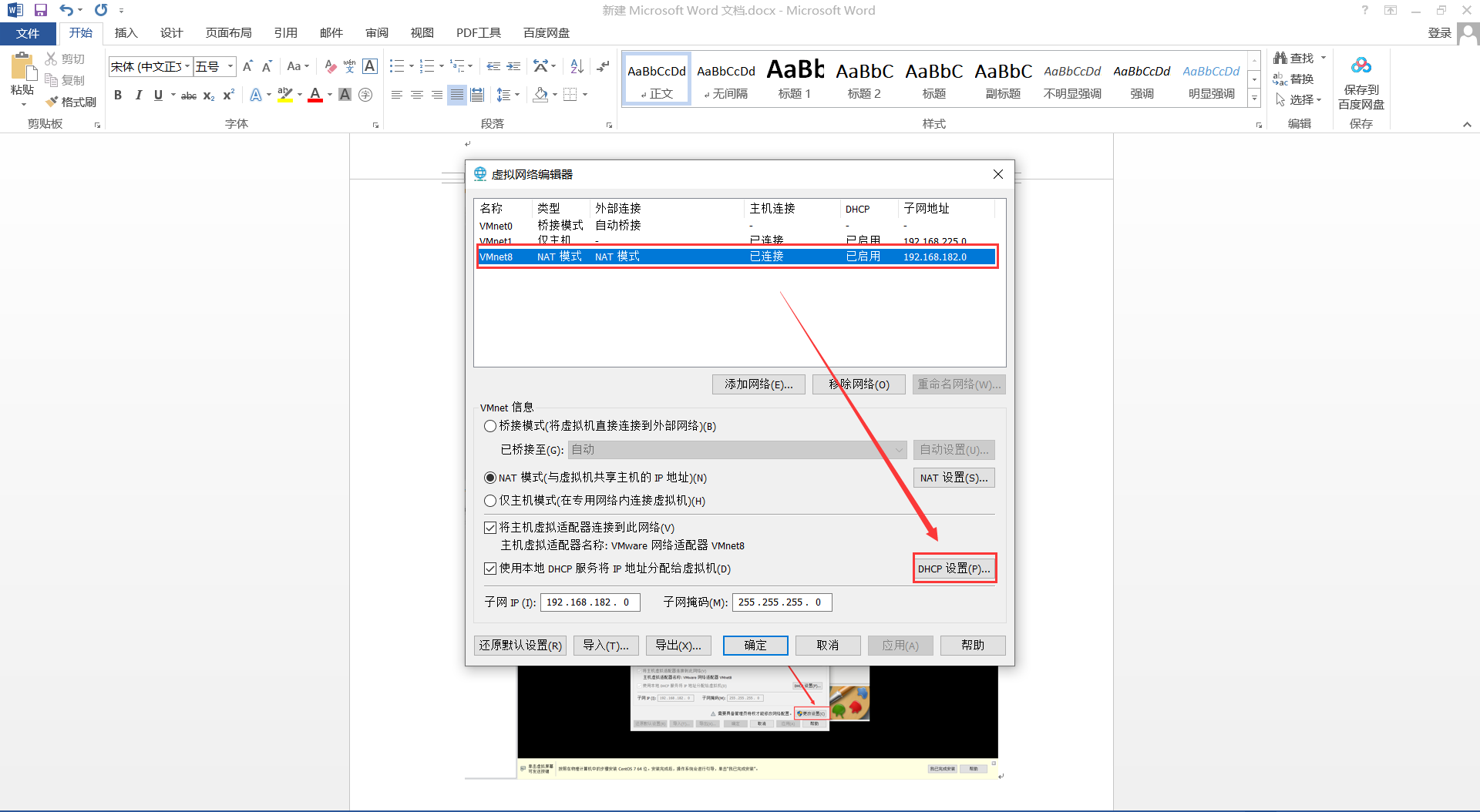Open the 已桥接至 dropdown
The image size is (1480, 812).
[x=898, y=450]
